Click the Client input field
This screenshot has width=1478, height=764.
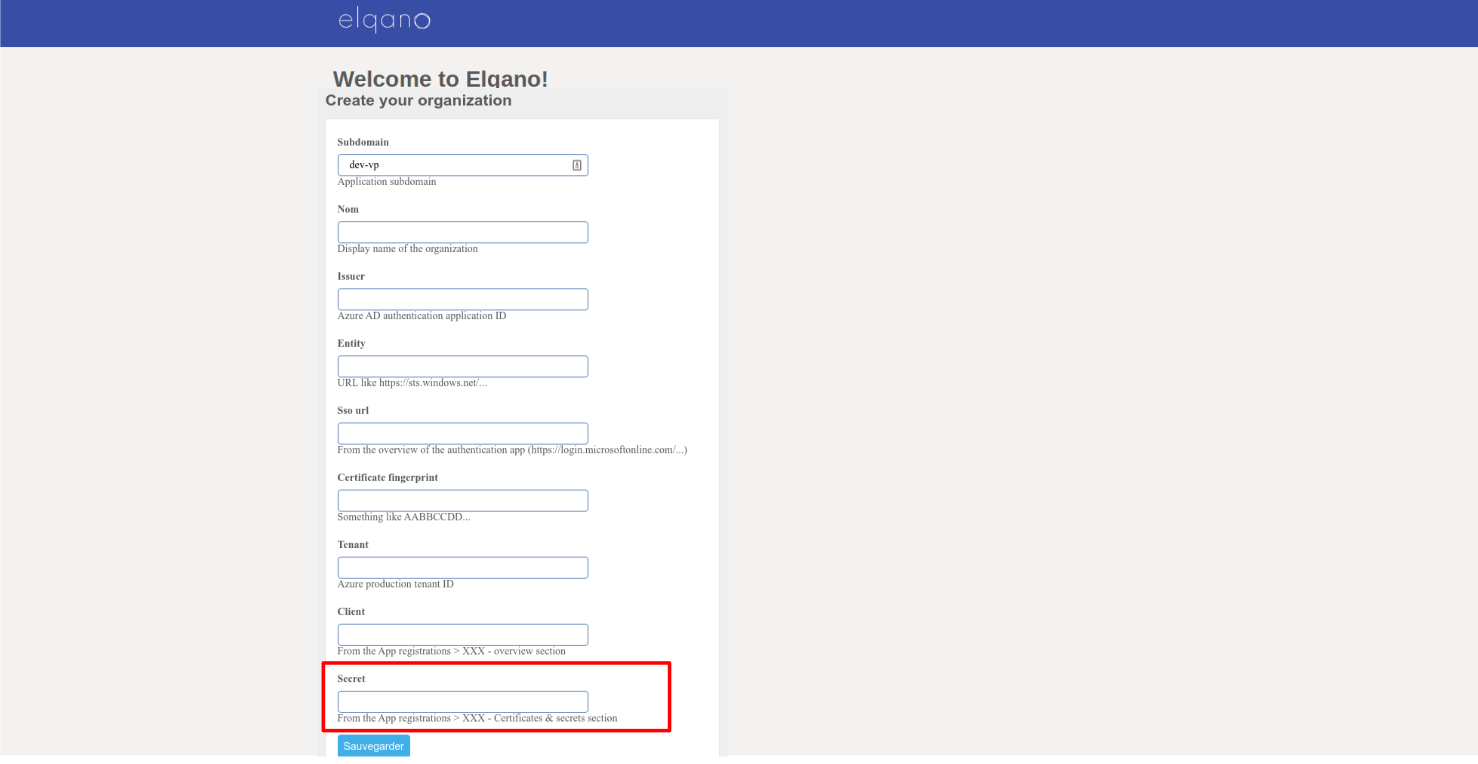(463, 634)
